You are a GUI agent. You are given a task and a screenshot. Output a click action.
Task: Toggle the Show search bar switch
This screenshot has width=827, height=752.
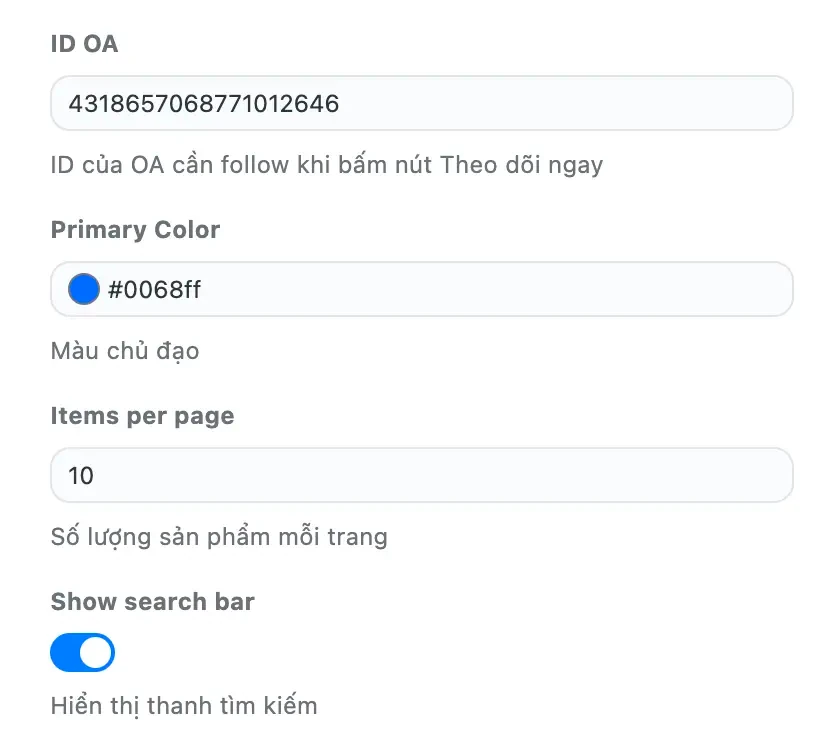[83, 653]
